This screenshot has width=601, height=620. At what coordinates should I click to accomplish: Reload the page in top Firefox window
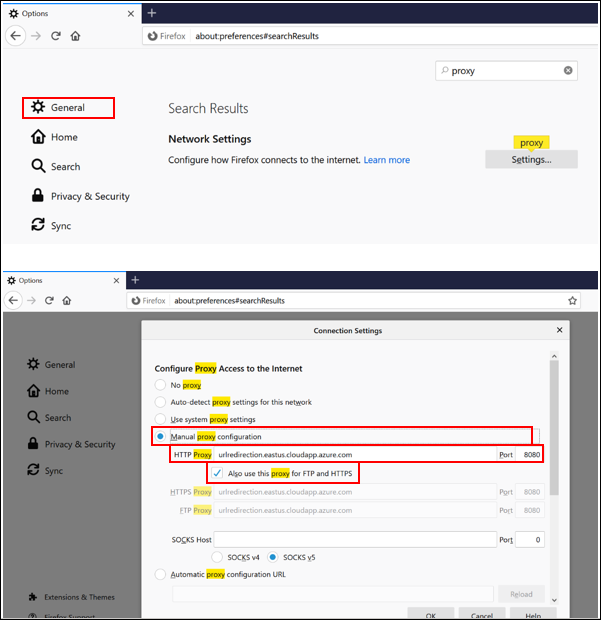(x=56, y=36)
